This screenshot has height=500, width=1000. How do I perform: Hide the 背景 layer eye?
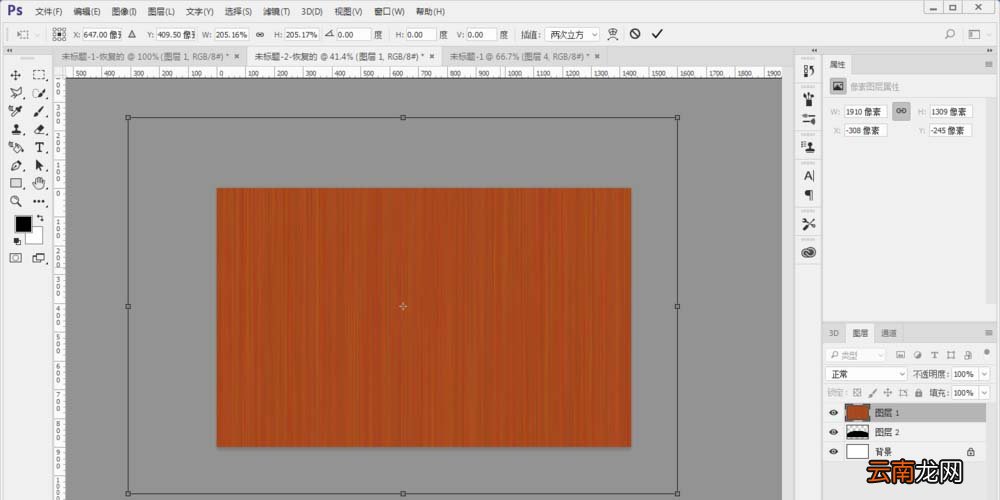(833, 452)
